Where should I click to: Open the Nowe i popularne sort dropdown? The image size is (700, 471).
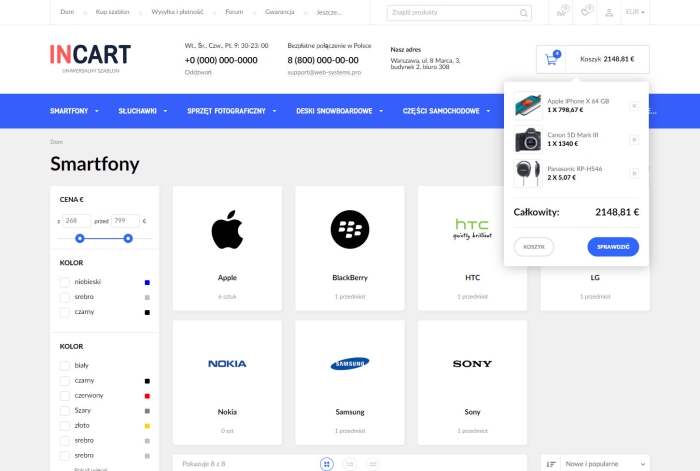pyautogui.click(x=605, y=464)
